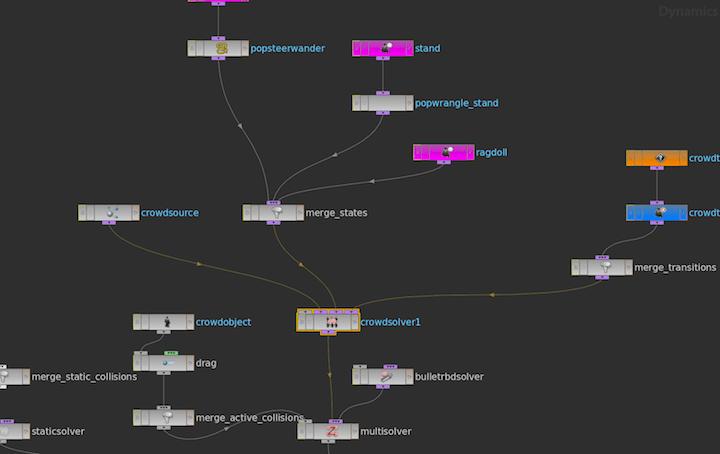Click the ragdoll node icon
Image resolution: width=720 pixels, height=454 pixels.
(444, 153)
